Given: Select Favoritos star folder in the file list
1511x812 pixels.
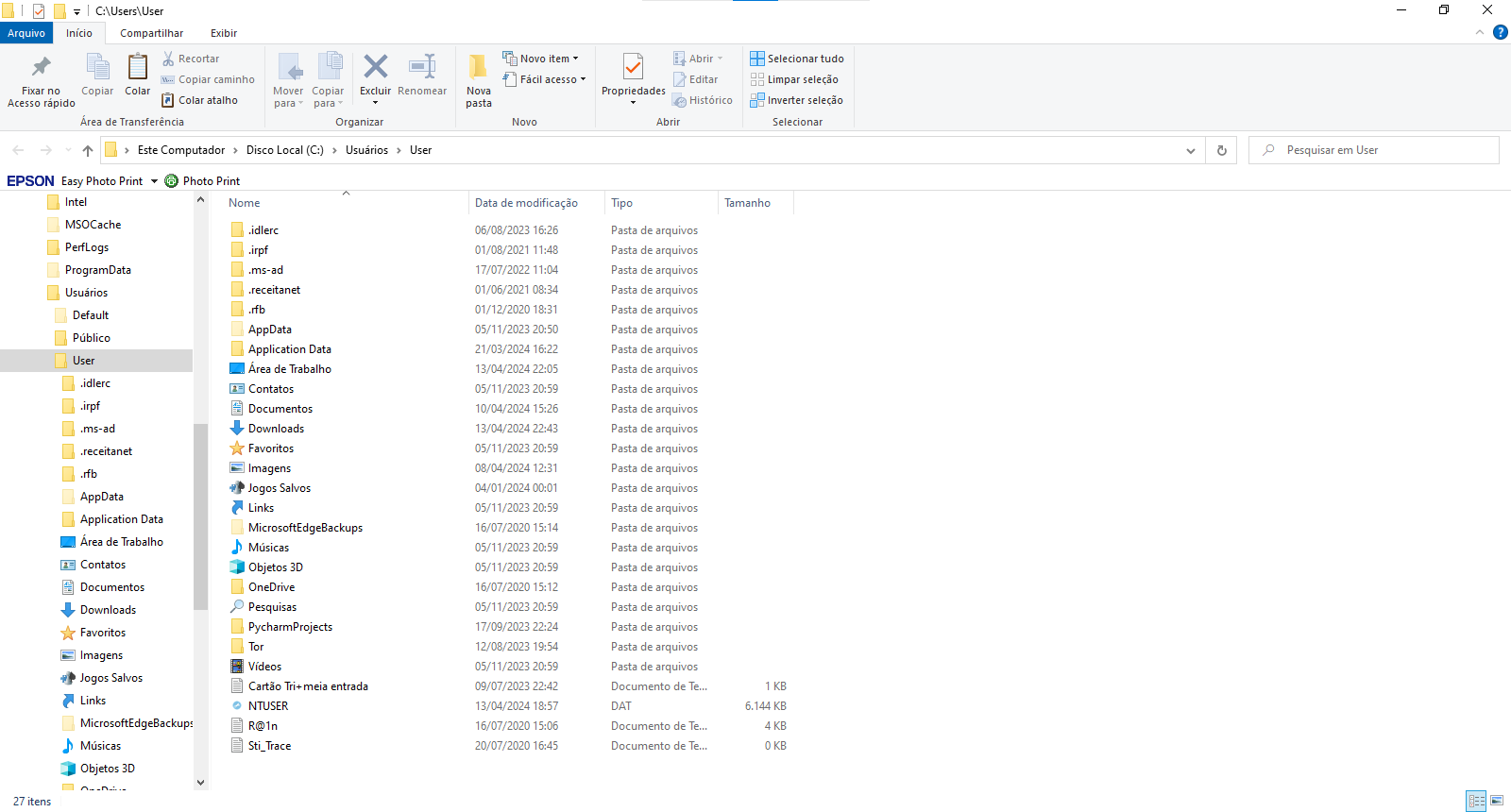Looking at the screenshot, I should click(x=270, y=448).
